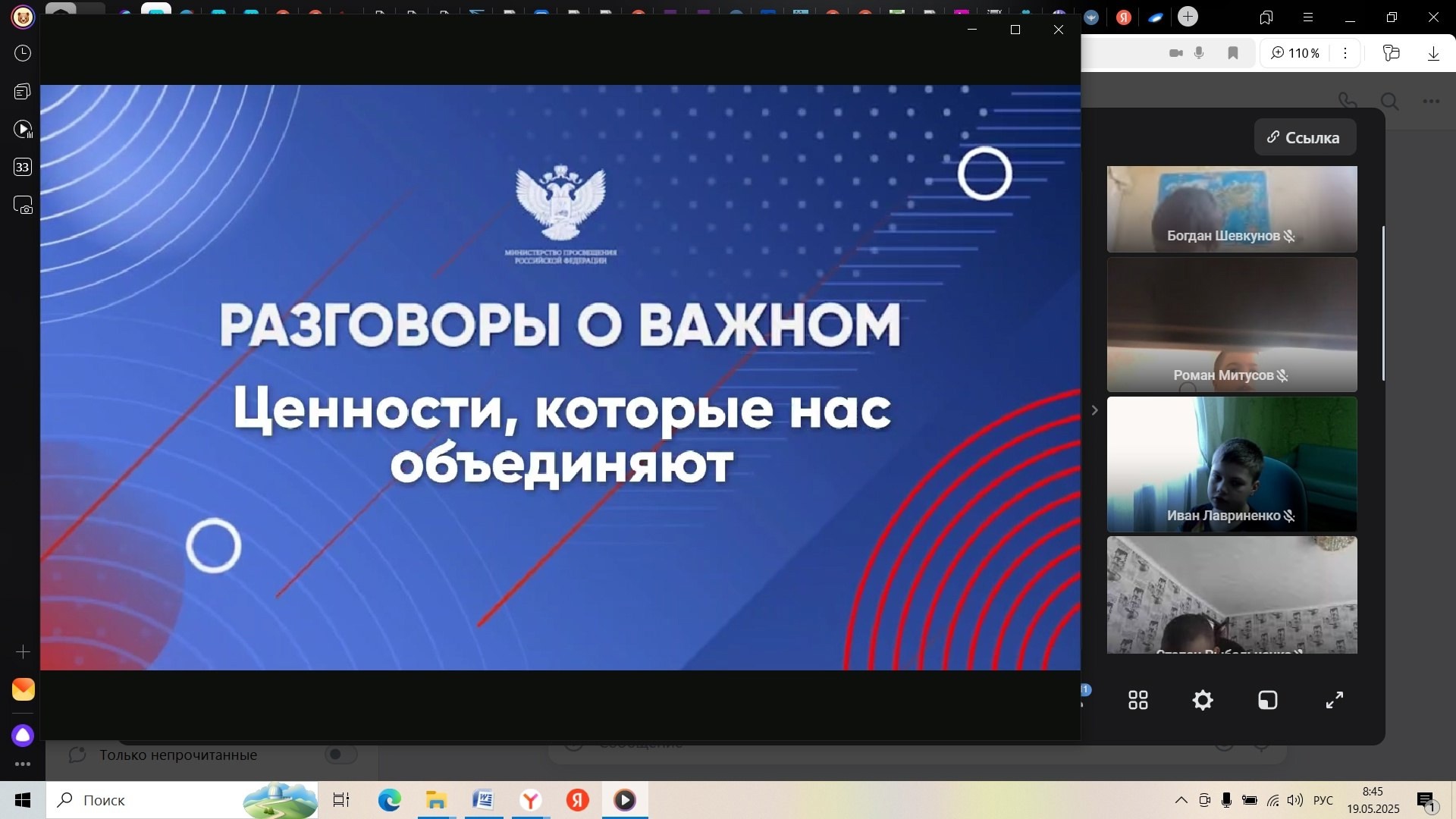The image size is (1456, 819).
Task: Search in chat using magnifier icon
Action: point(1389,101)
